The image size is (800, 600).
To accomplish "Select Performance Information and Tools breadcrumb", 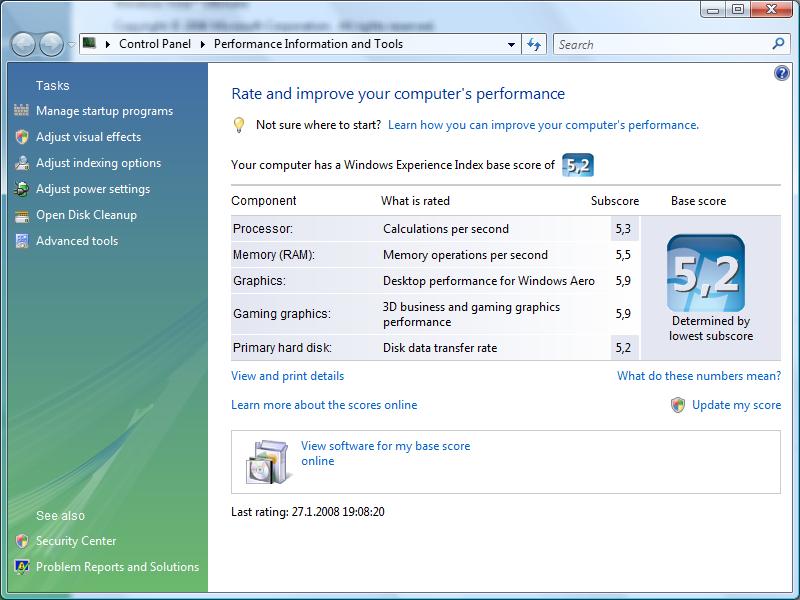I will [308, 44].
